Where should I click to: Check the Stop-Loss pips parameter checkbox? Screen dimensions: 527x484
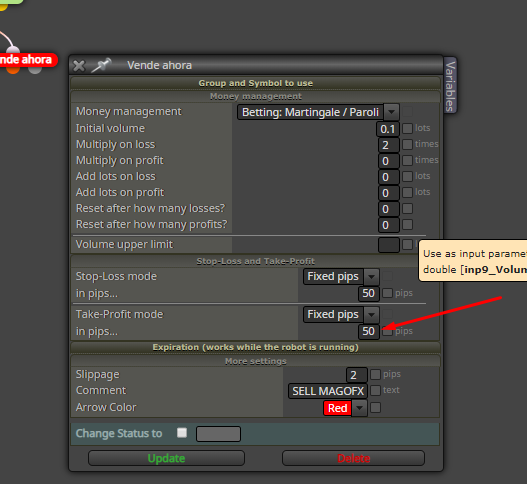click(x=387, y=293)
